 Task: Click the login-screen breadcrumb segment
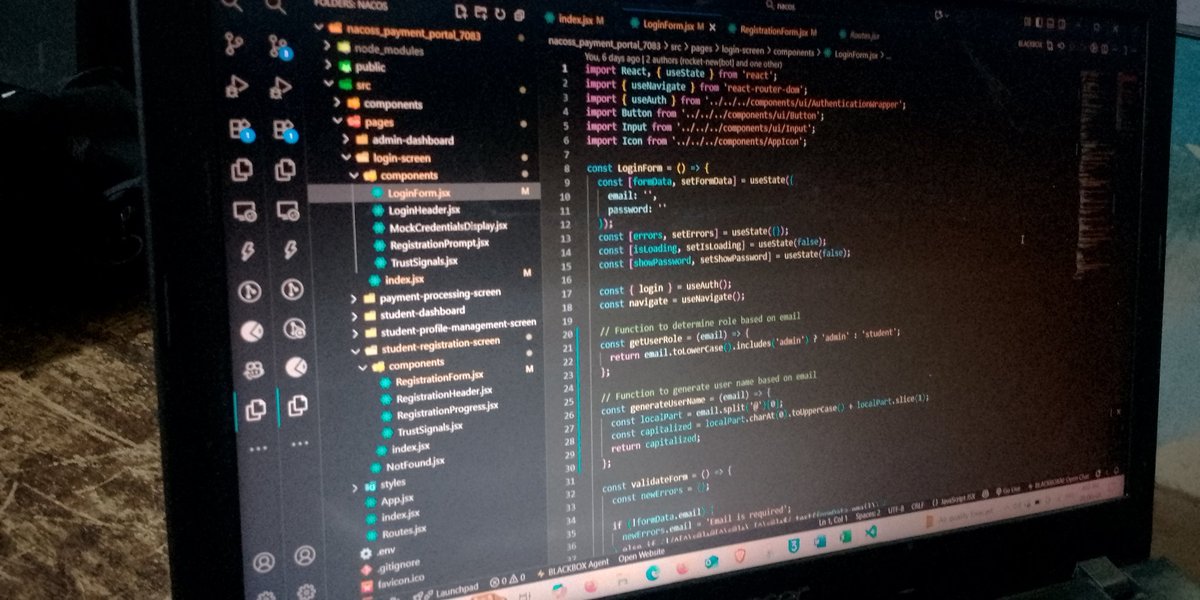pos(745,50)
